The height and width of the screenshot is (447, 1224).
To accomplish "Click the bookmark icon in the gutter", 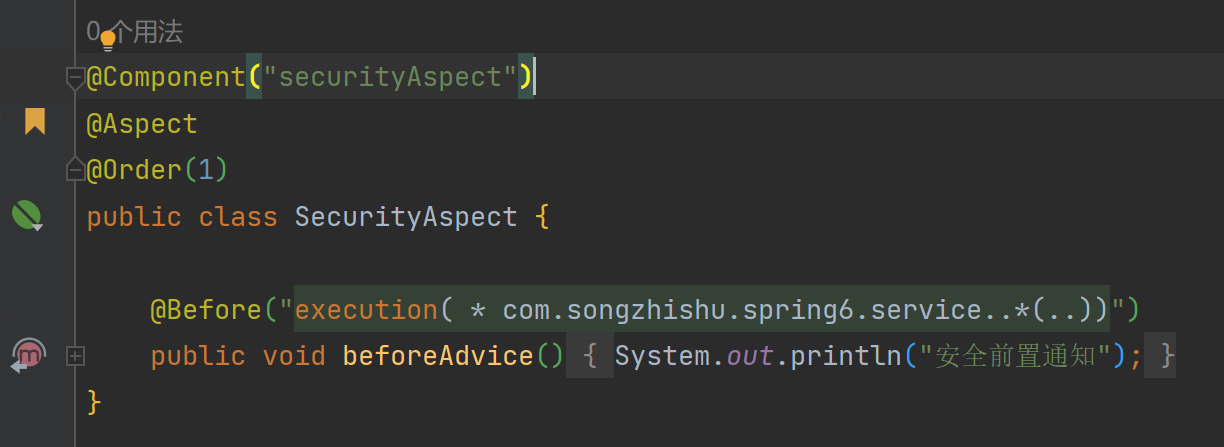I will [35, 122].
